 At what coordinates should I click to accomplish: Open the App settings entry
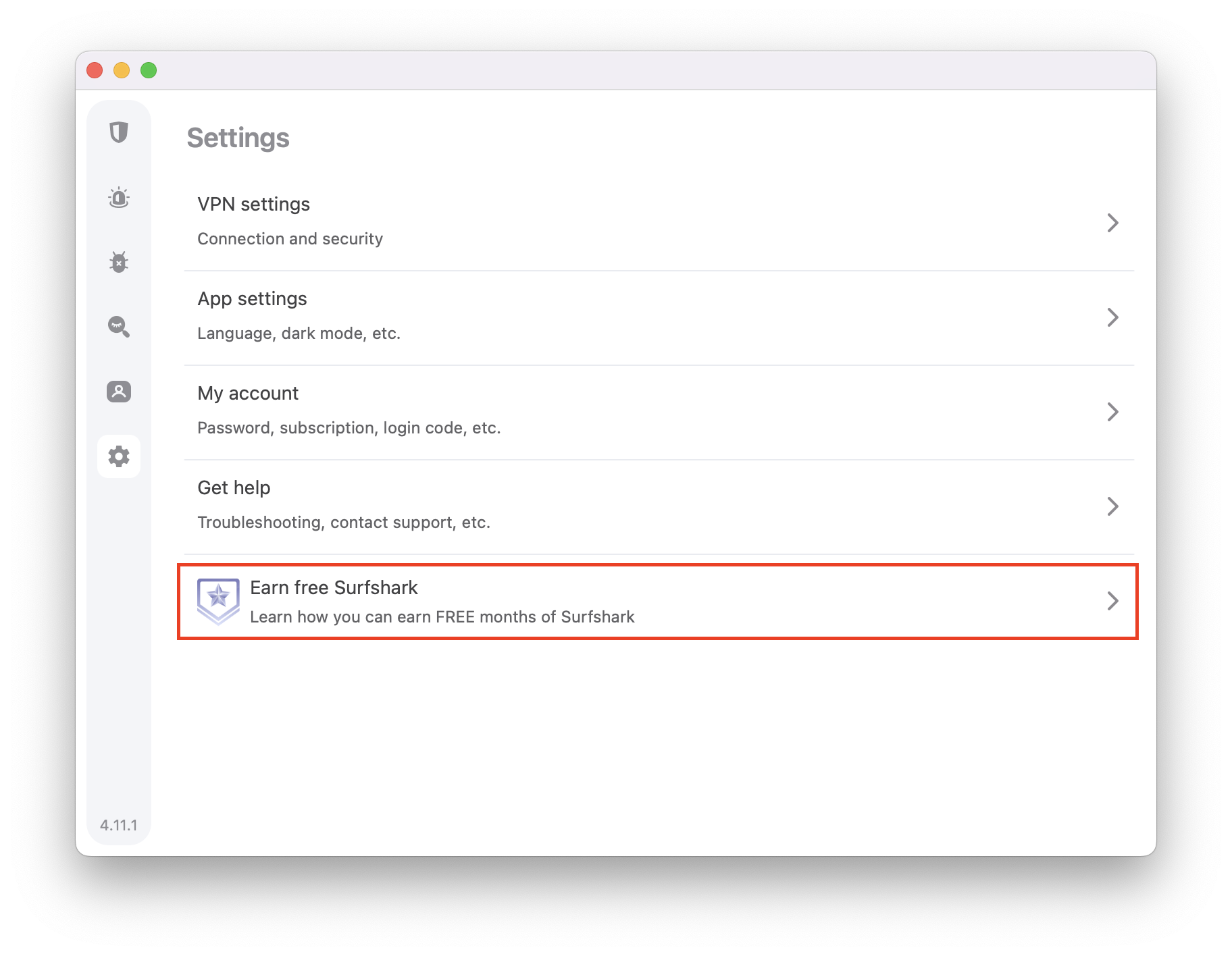click(659, 318)
